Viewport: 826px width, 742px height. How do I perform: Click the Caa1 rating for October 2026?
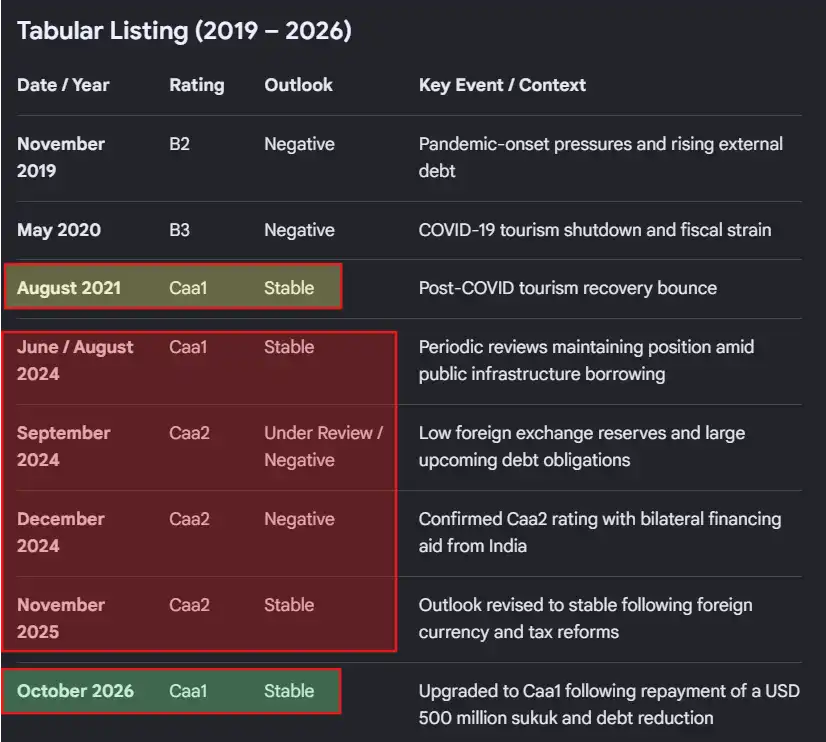coord(188,690)
